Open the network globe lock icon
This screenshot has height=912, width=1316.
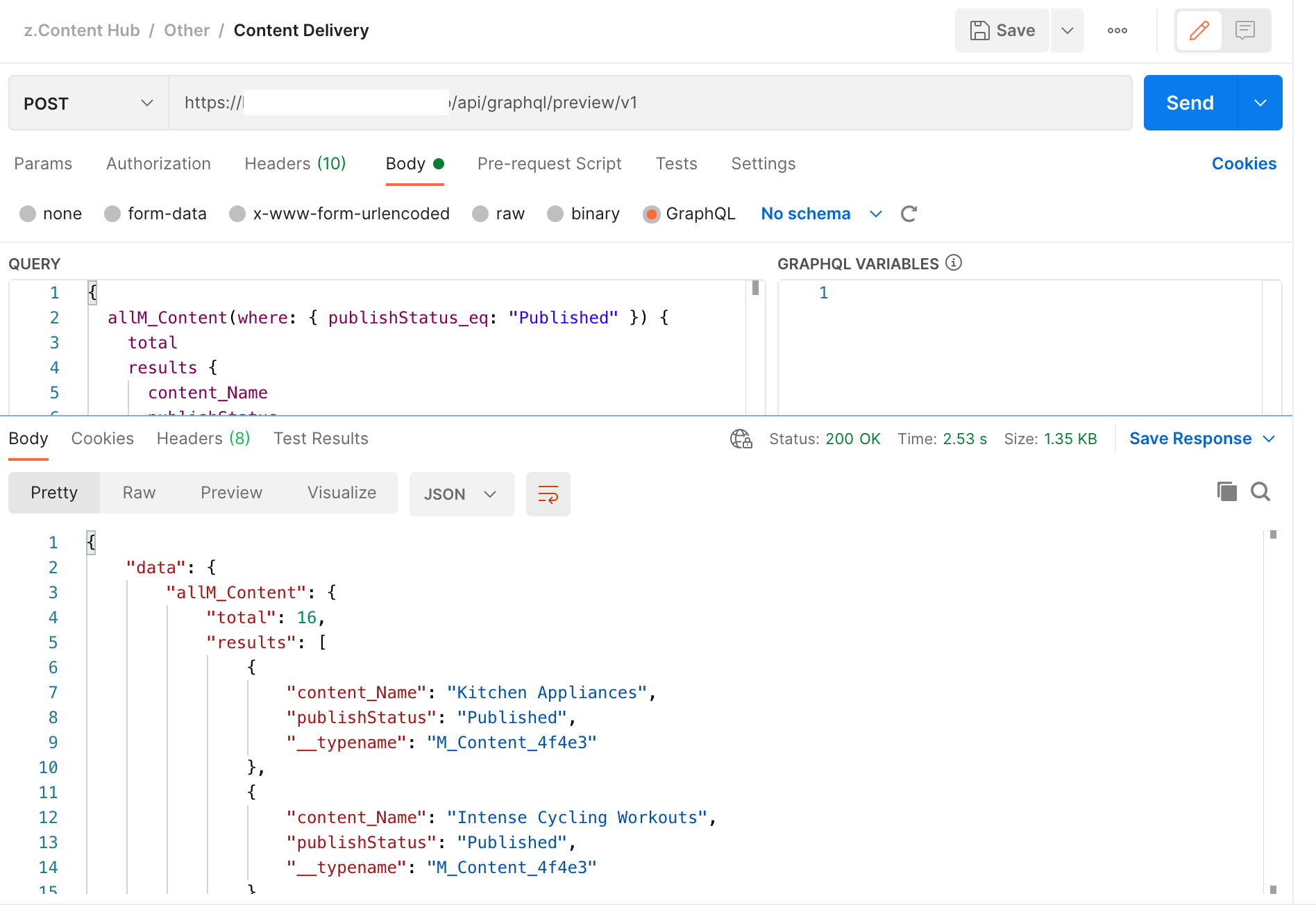[x=741, y=439]
